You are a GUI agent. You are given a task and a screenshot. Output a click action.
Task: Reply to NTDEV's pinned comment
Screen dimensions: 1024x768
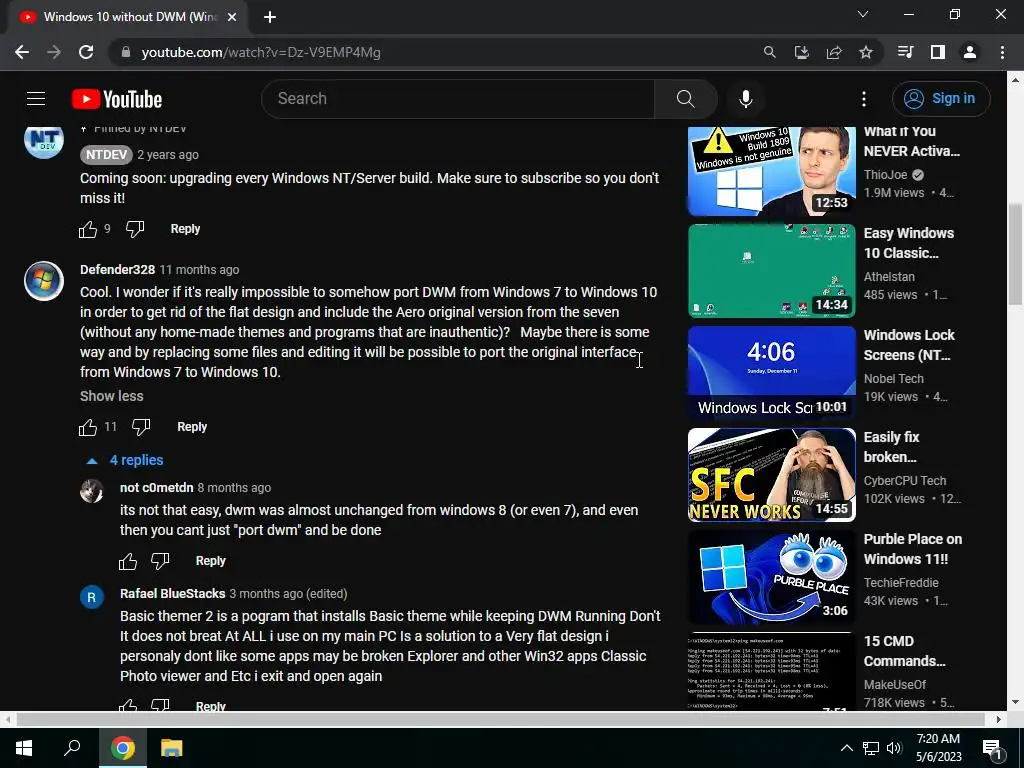click(185, 229)
